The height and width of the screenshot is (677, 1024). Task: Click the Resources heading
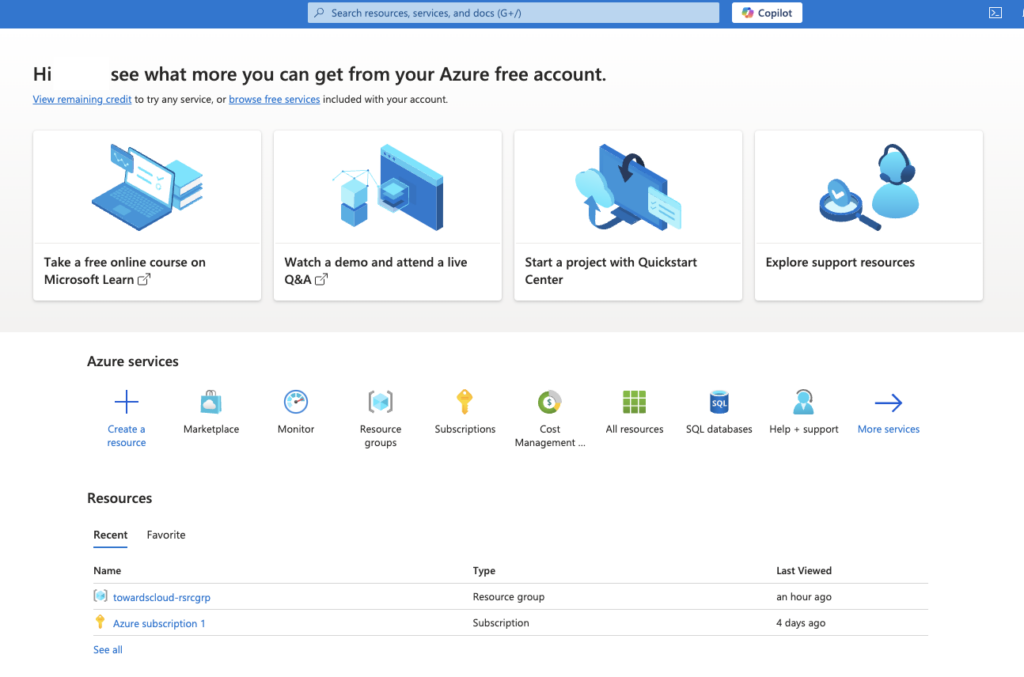(x=120, y=498)
